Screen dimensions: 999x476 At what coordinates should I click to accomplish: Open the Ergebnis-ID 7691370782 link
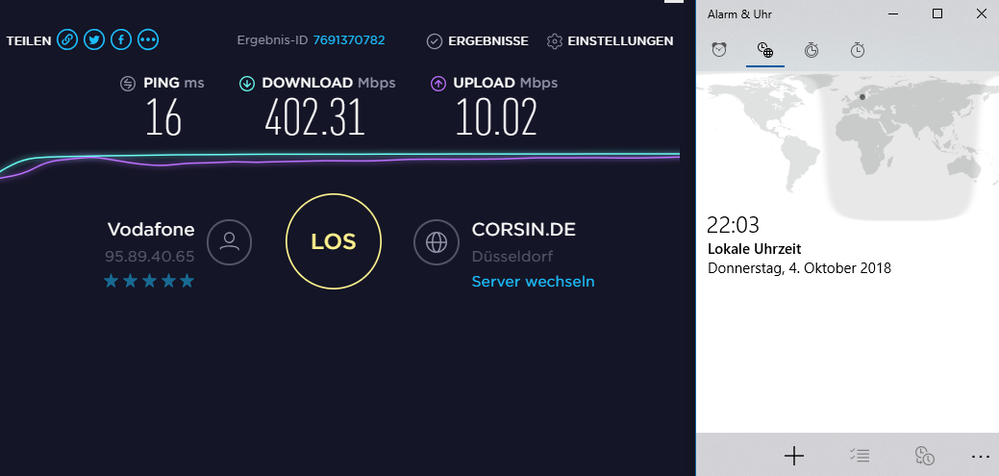348,40
